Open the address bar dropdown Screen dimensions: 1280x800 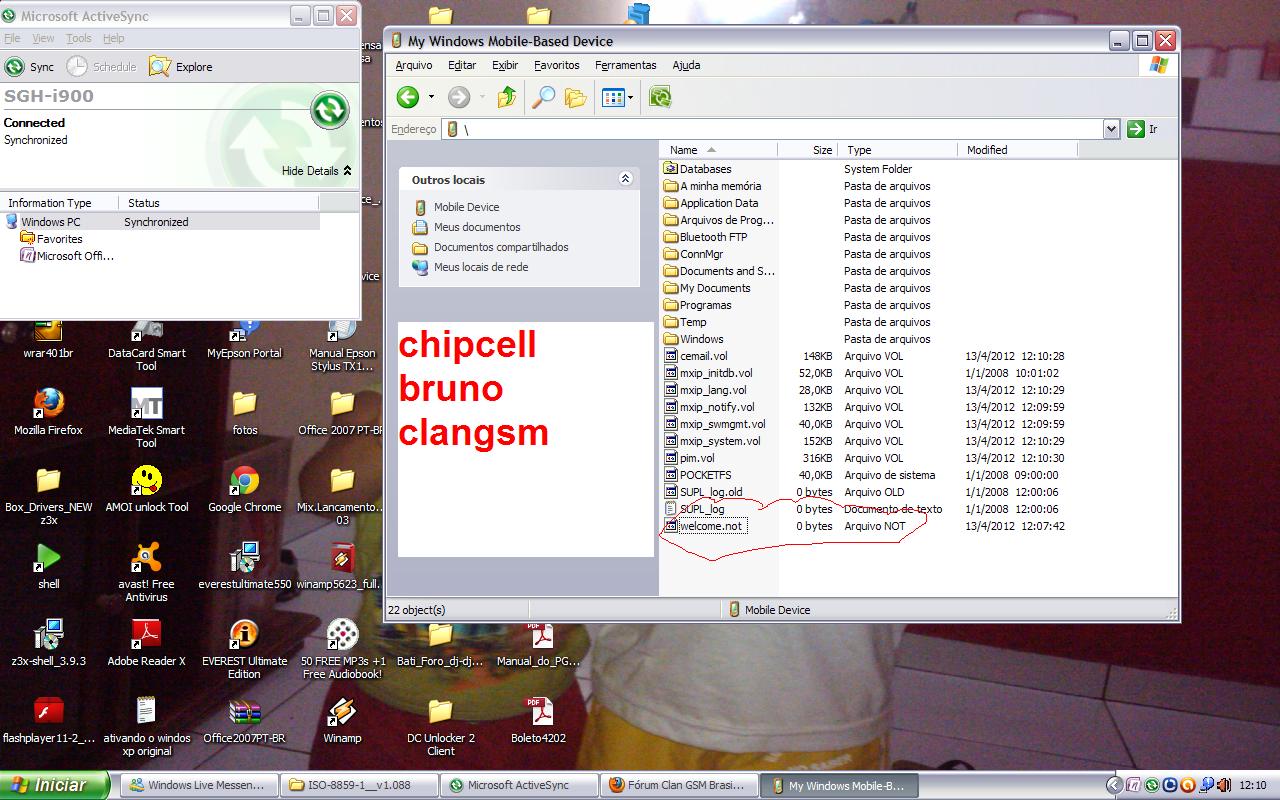[1111, 129]
